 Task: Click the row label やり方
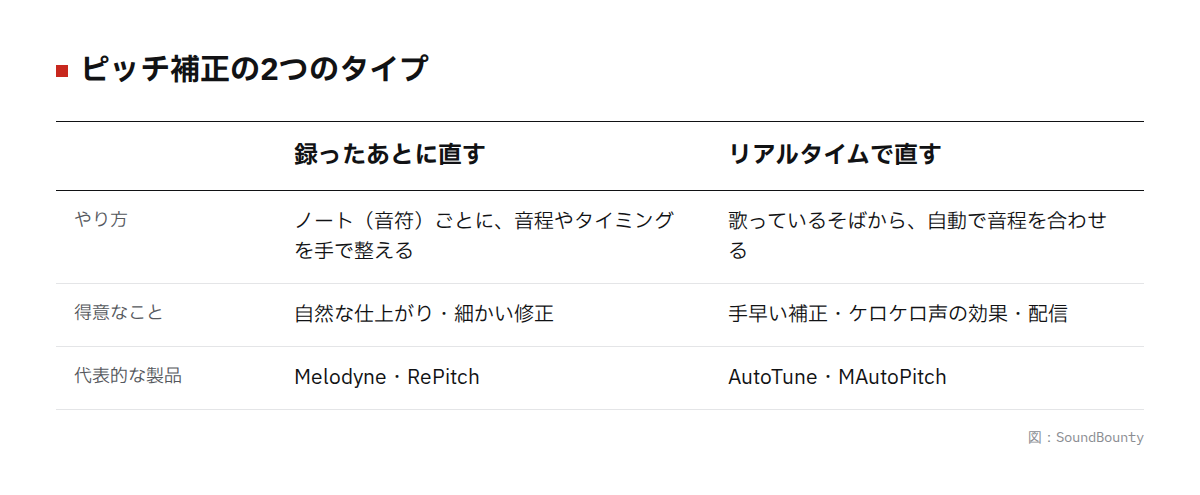coord(100,220)
